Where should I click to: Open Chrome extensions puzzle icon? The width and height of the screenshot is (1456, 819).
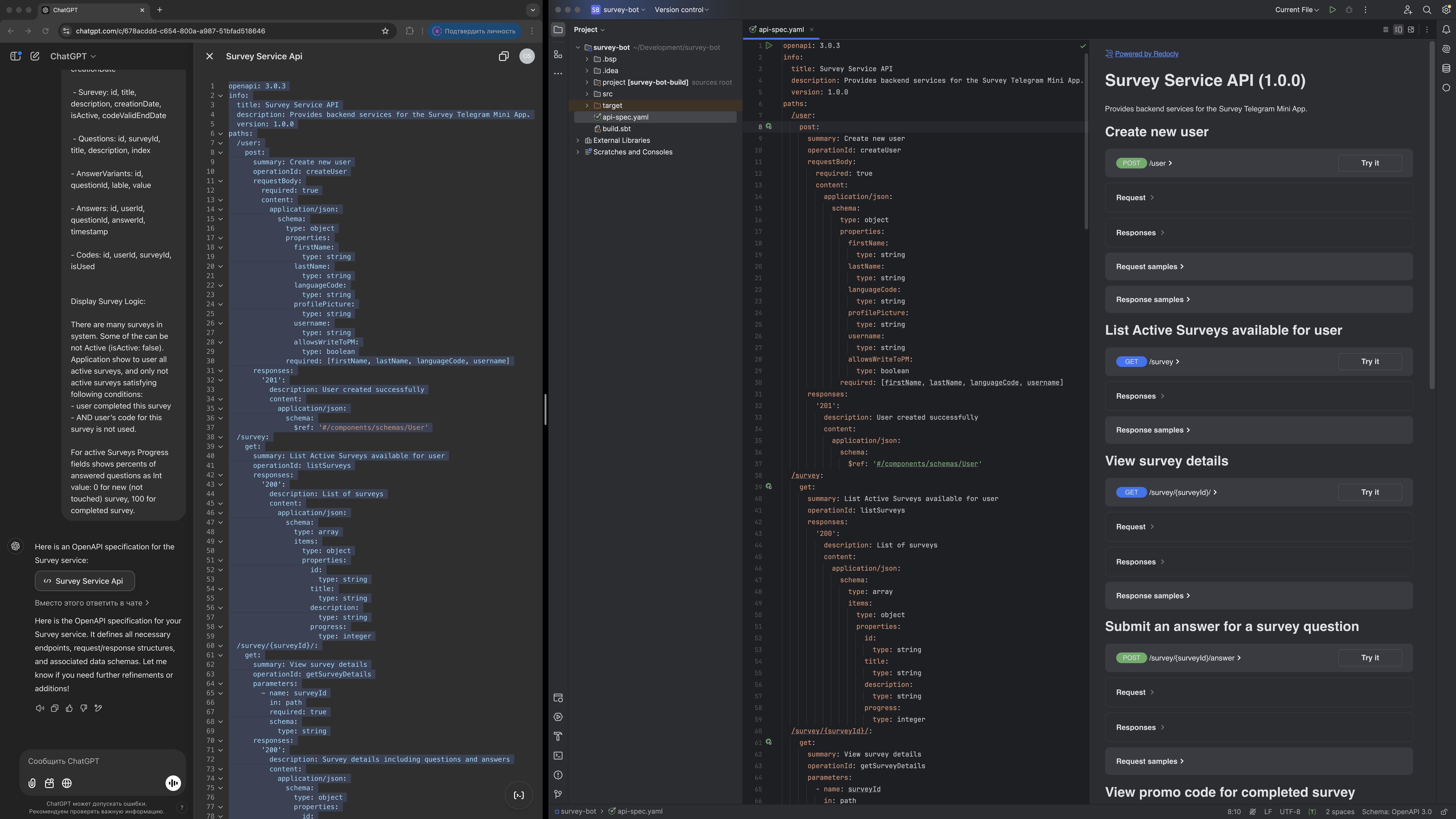click(410, 31)
